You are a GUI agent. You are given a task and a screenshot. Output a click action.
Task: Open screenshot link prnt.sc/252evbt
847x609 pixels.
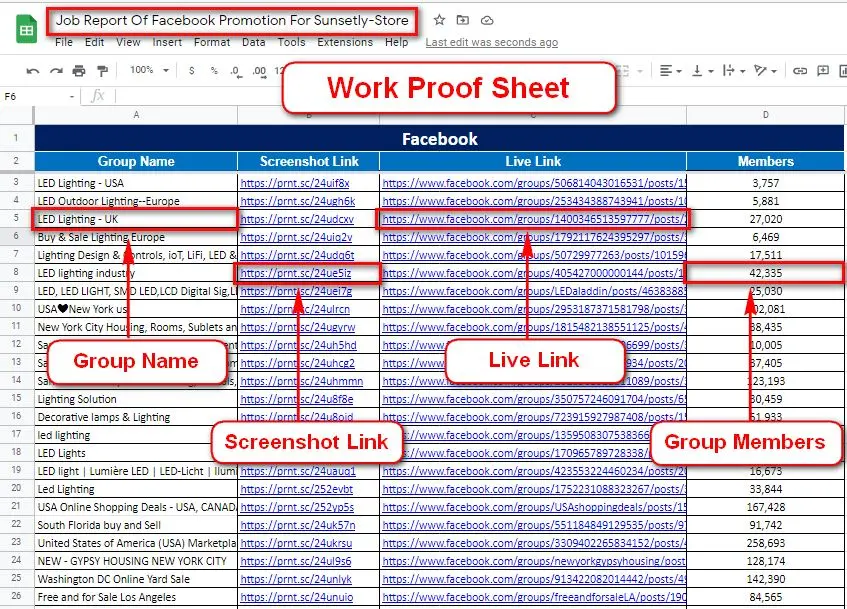[297, 489]
